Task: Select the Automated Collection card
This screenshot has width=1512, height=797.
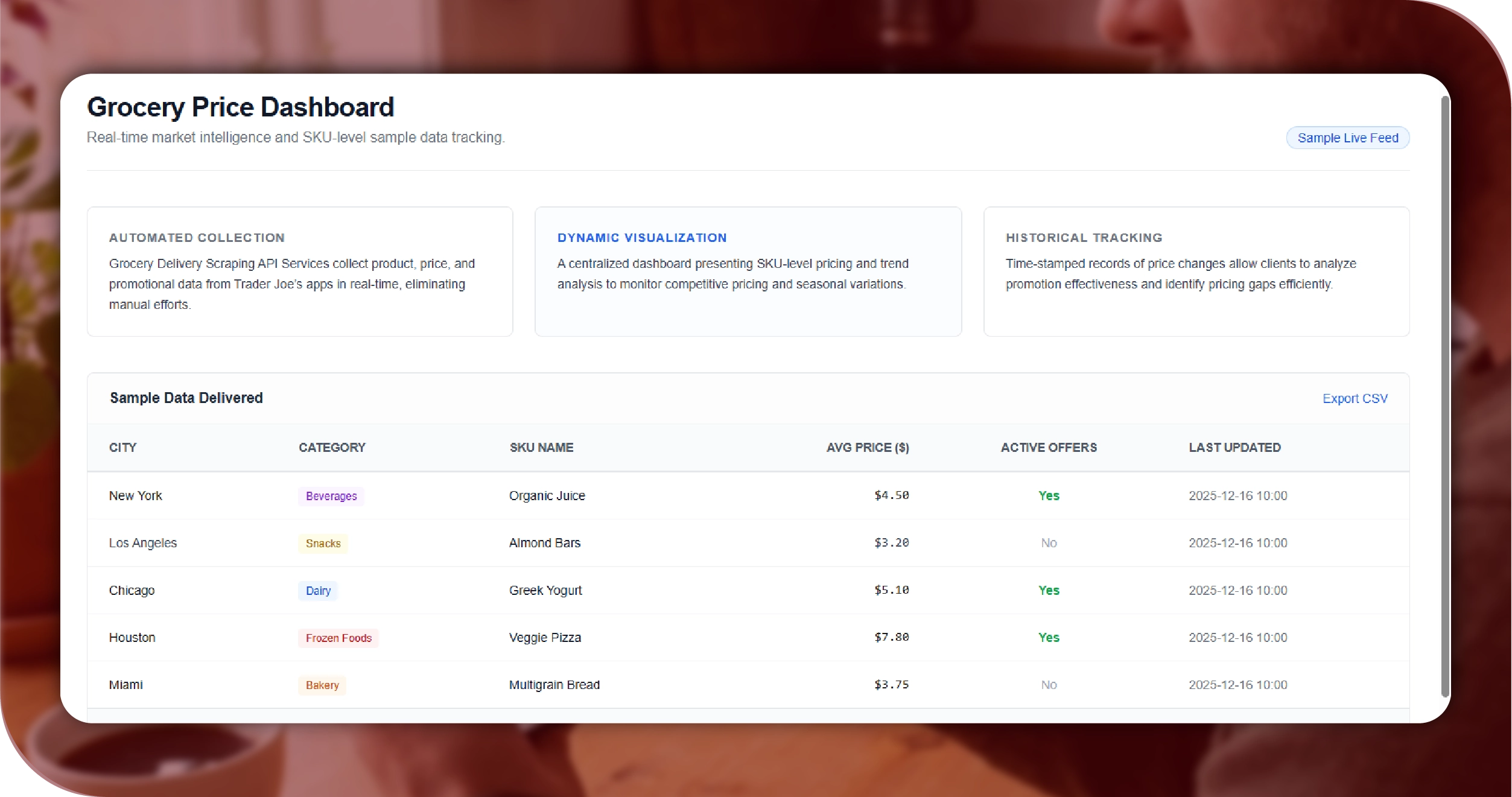Action: point(300,271)
